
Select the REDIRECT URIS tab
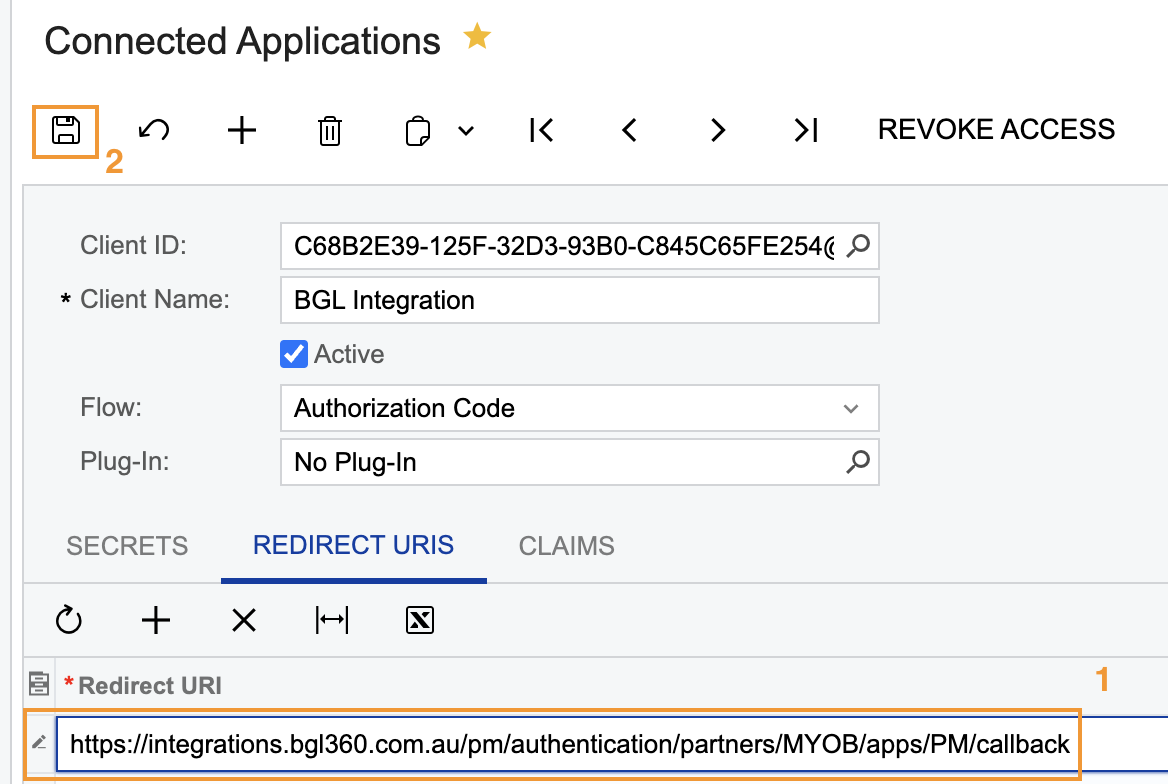(x=353, y=546)
